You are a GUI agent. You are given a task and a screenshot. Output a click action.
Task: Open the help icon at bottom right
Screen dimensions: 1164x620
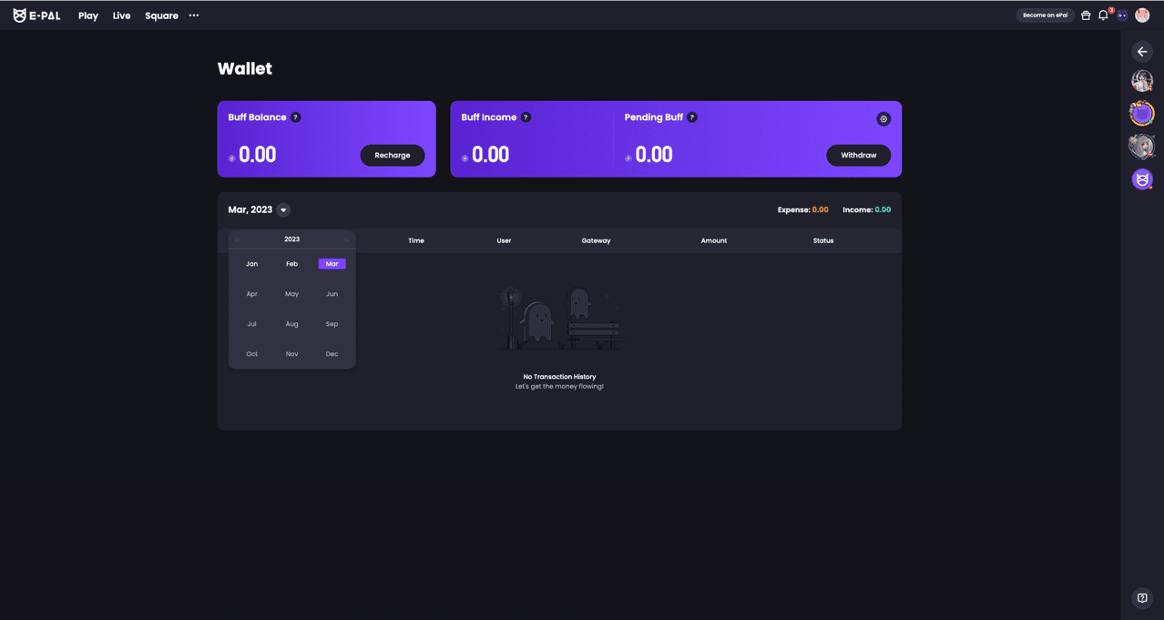(1141, 598)
